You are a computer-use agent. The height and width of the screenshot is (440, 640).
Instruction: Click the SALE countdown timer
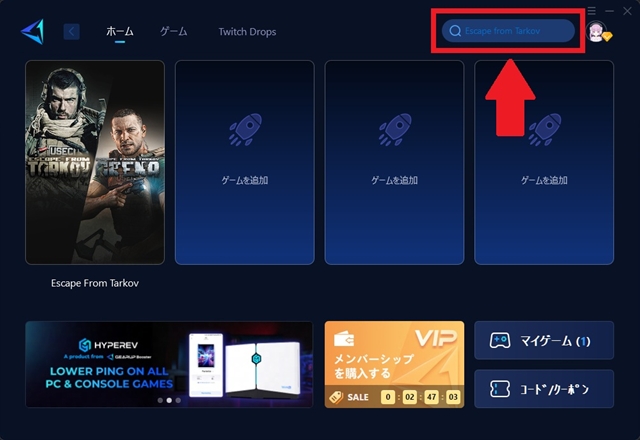tap(420, 397)
